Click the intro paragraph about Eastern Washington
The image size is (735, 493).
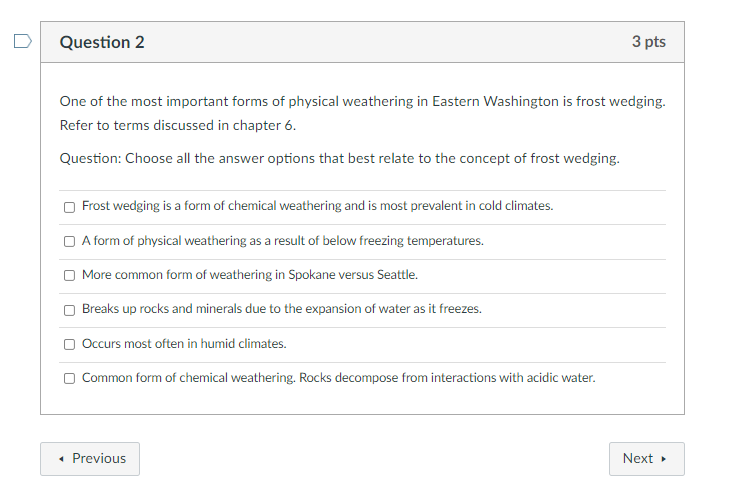click(x=362, y=113)
